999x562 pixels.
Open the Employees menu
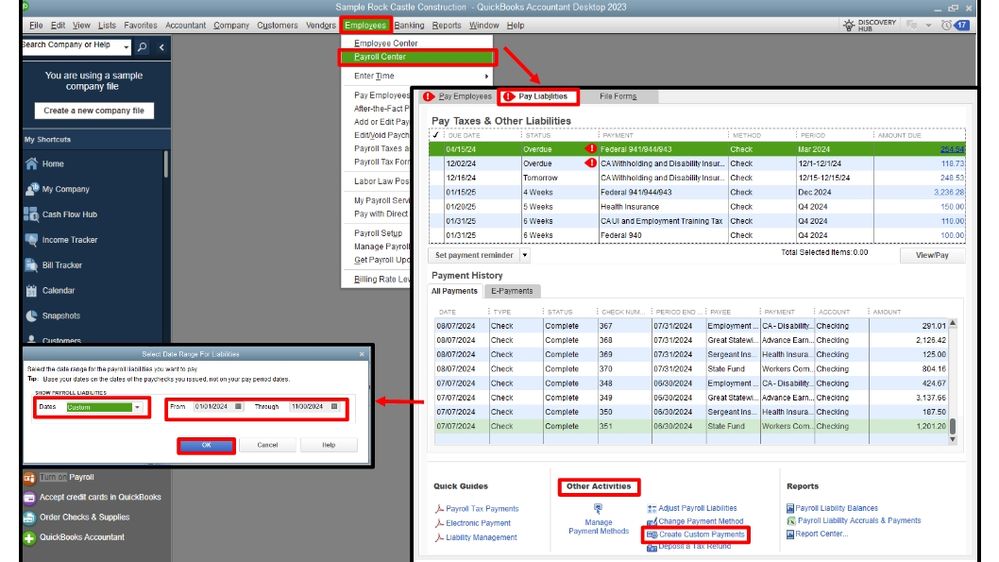pyautogui.click(x=366, y=25)
